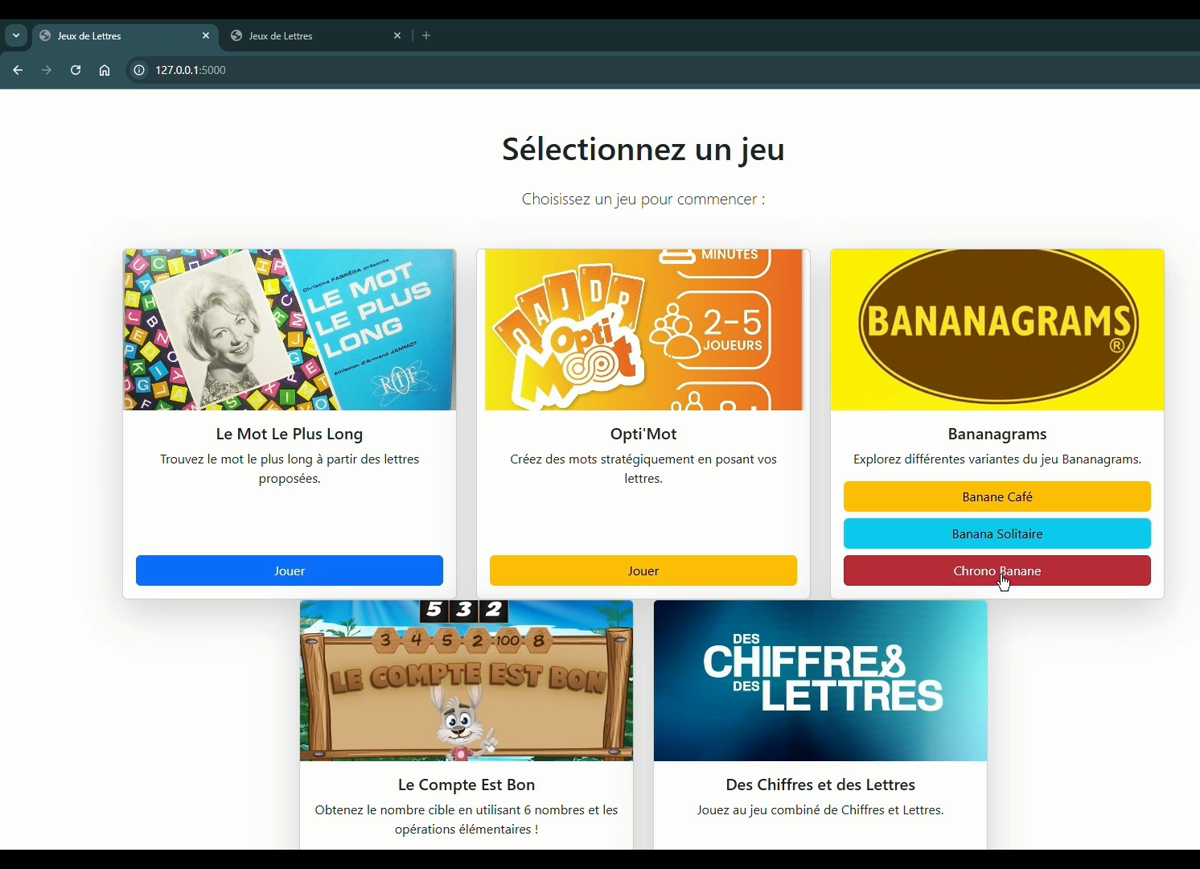Click the 'Opti'Mot' card title
1200x869 pixels.
coord(643,434)
